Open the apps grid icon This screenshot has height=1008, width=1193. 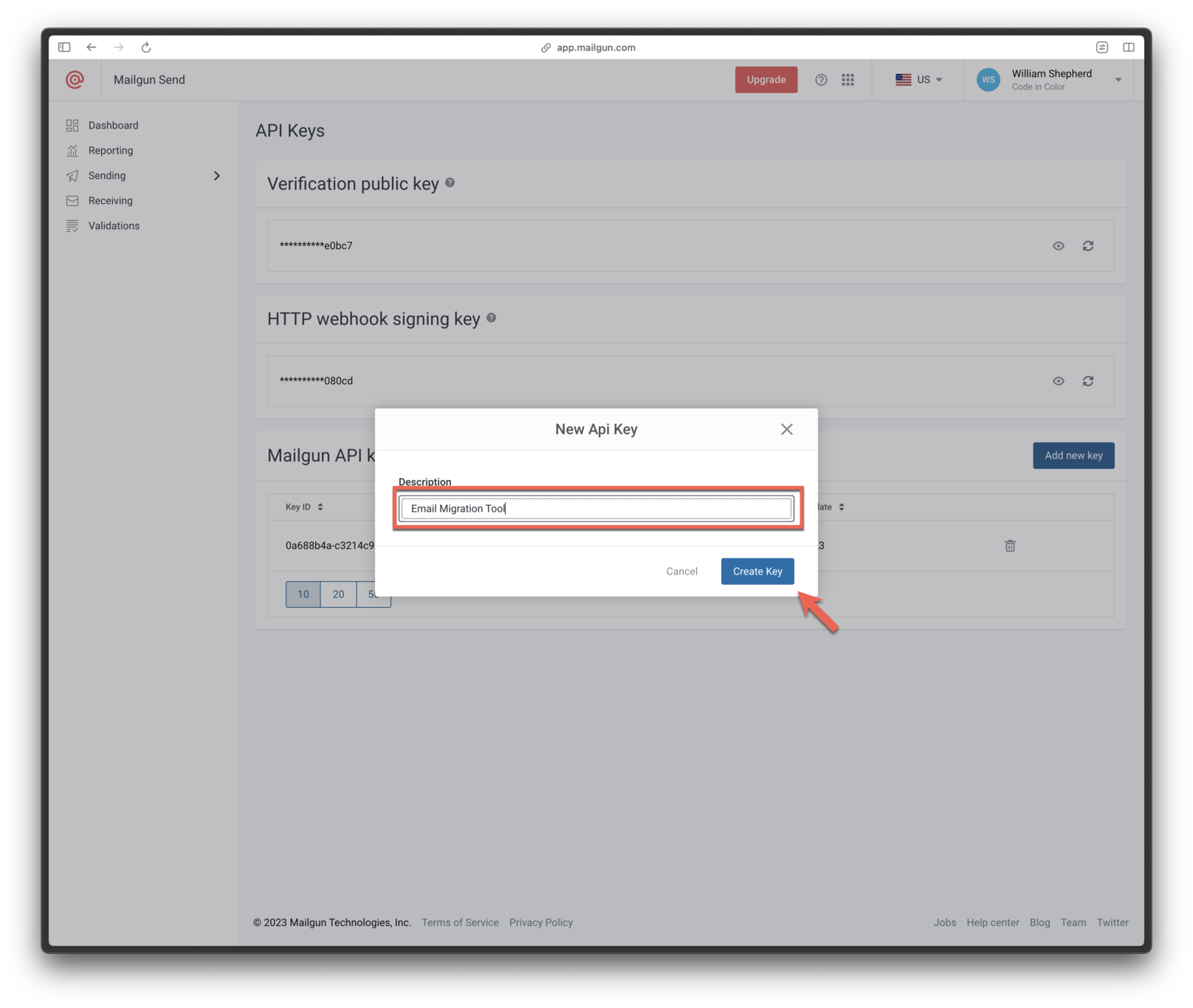[x=848, y=80]
